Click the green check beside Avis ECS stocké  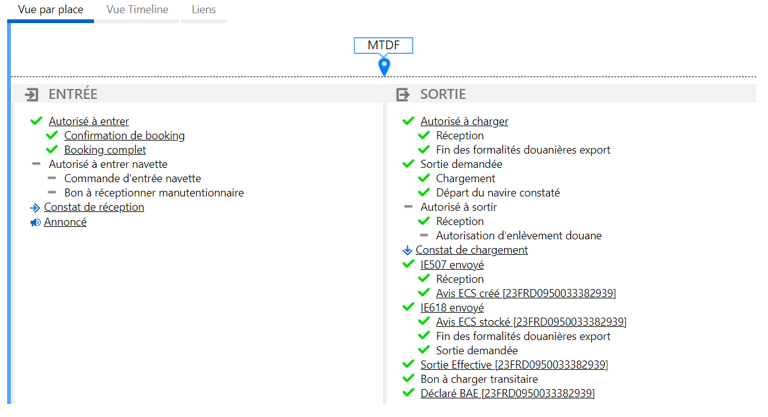point(424,321)
